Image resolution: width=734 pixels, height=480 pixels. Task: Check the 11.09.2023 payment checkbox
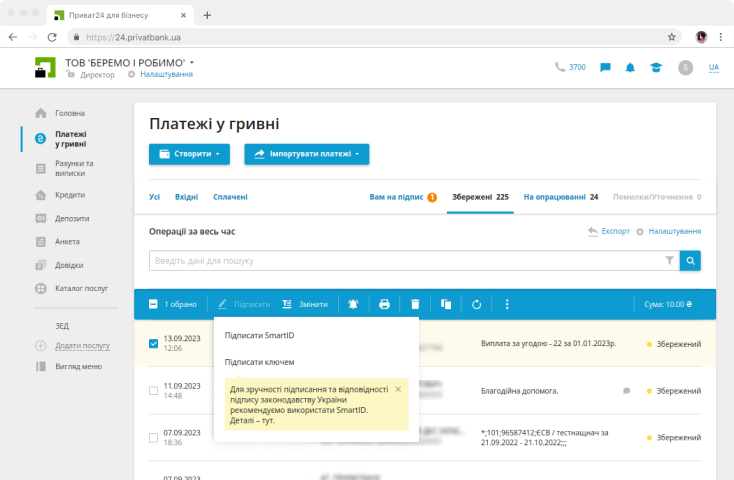click(153, 390)
